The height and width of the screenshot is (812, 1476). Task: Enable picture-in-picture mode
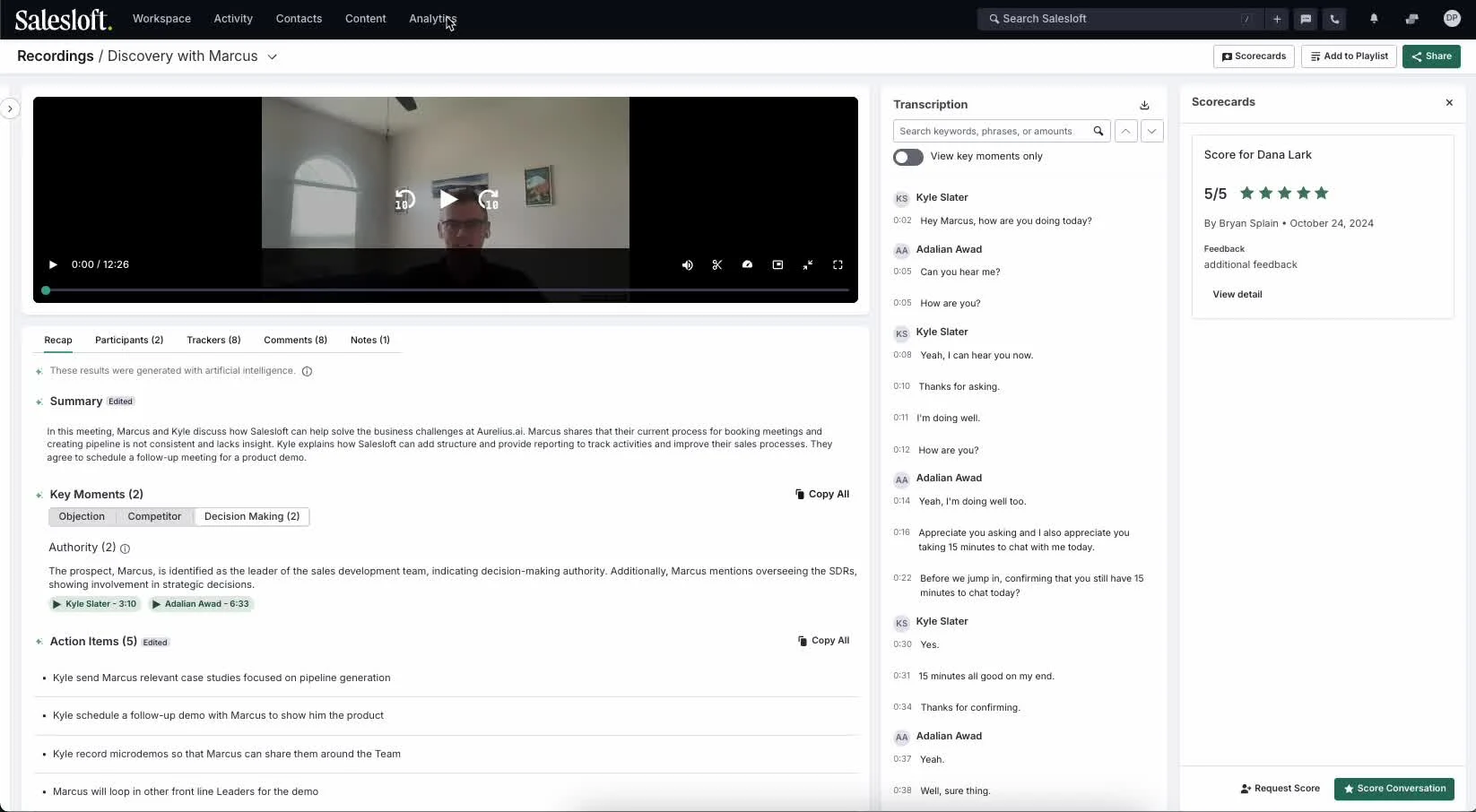click(x=777, y=264)
